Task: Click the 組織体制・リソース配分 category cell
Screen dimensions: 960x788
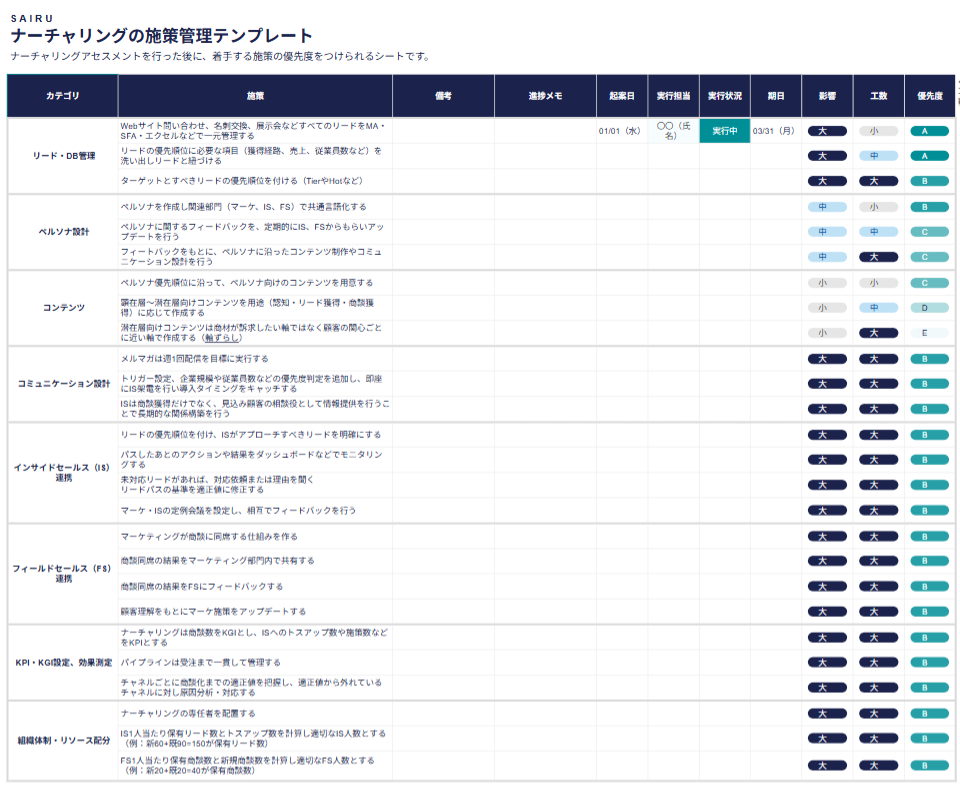Action: [x=62, y=740]
